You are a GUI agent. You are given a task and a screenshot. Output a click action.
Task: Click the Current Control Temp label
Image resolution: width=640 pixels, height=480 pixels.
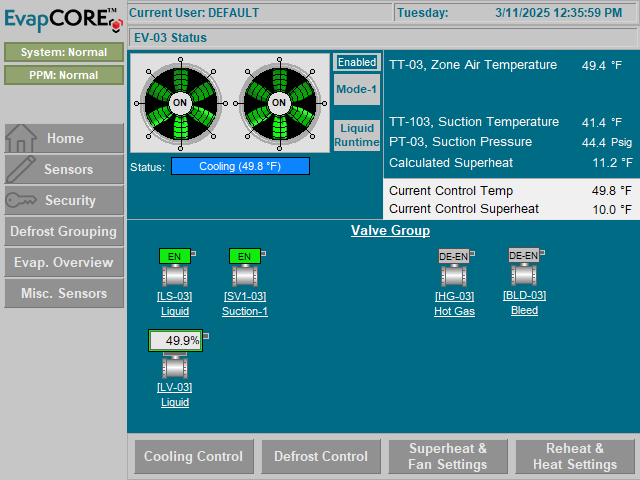click(x=451, y=191)
